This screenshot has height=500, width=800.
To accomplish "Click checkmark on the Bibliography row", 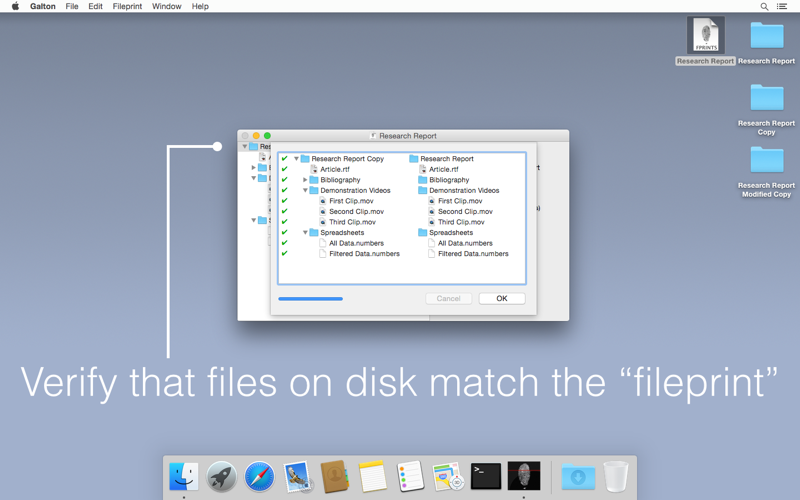I will point(285,180).
